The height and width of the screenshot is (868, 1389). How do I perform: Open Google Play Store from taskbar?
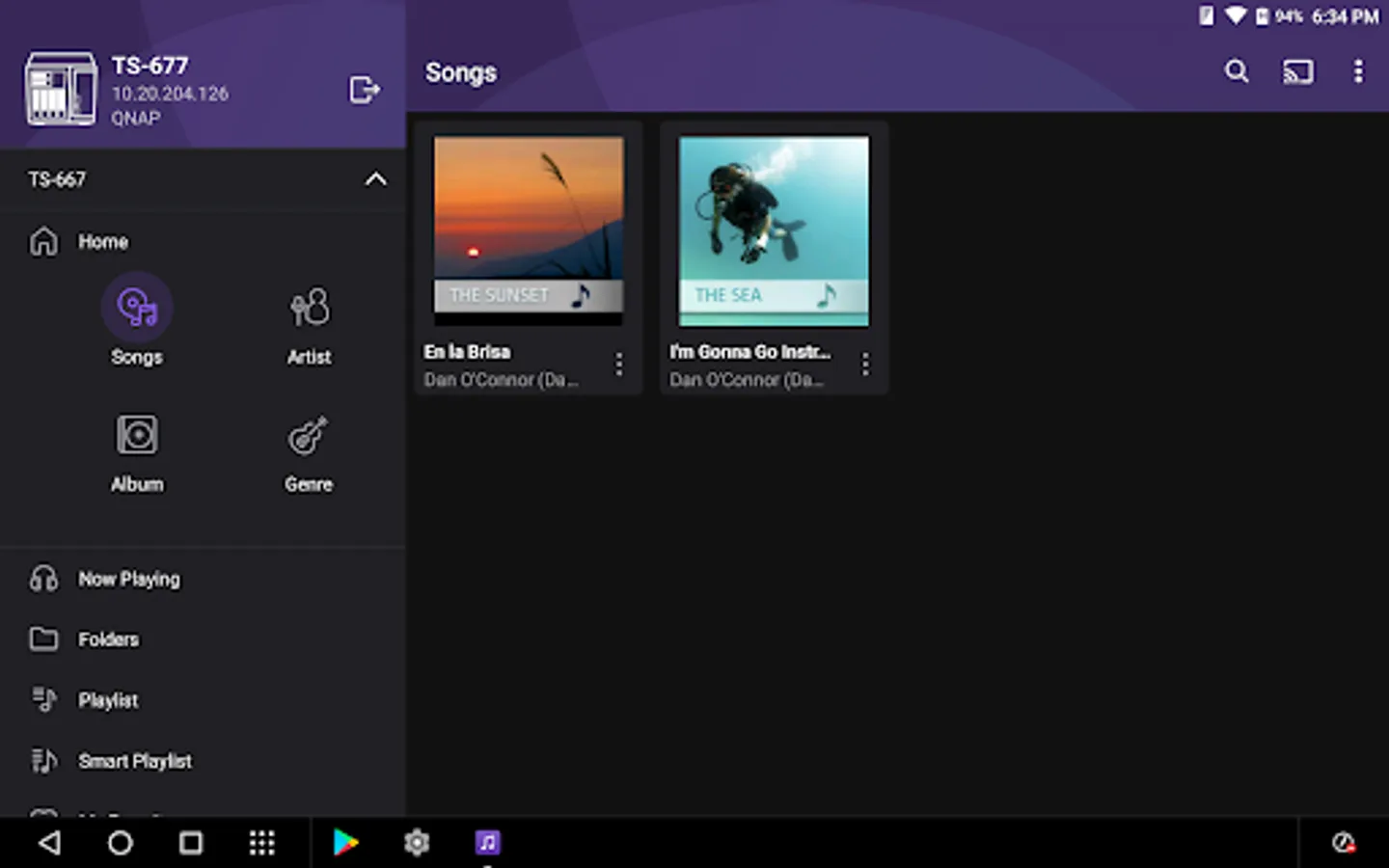(345, 843)
